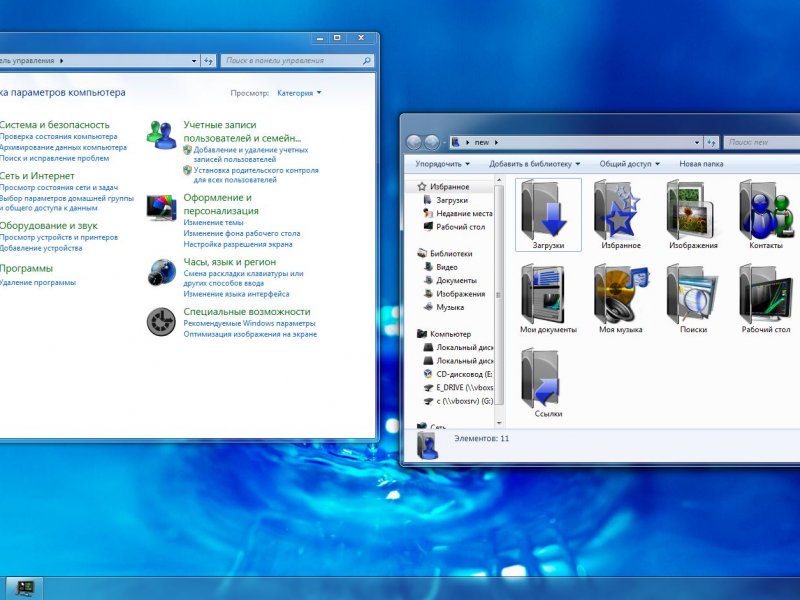800x600 pixels.
Task: Expand the Explorer address bar history dropdown
Action: [697, 142]
